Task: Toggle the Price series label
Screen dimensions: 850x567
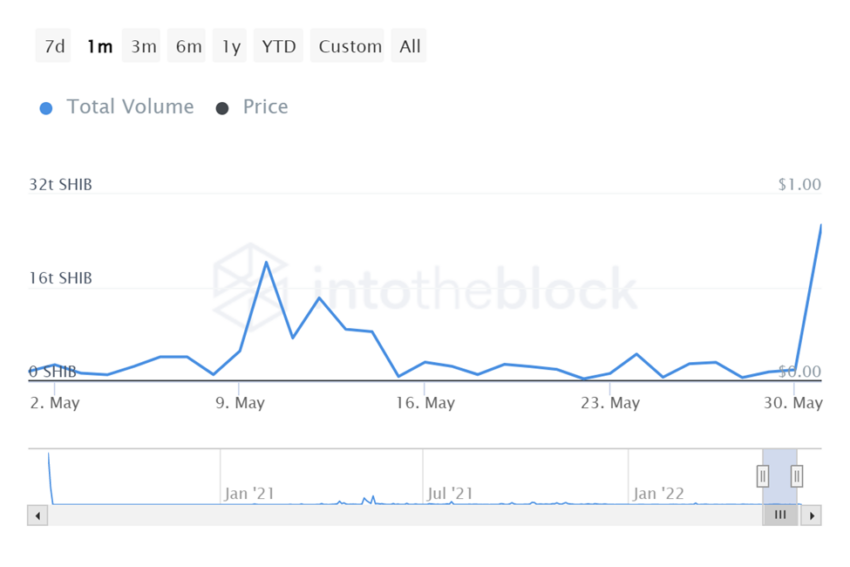Action: pyautogui.click(x=265, y=107)
